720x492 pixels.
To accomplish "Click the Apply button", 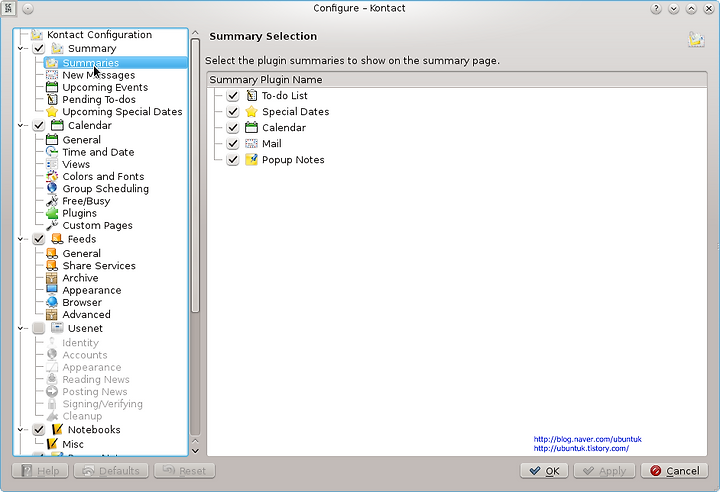I will coord(604,471).
